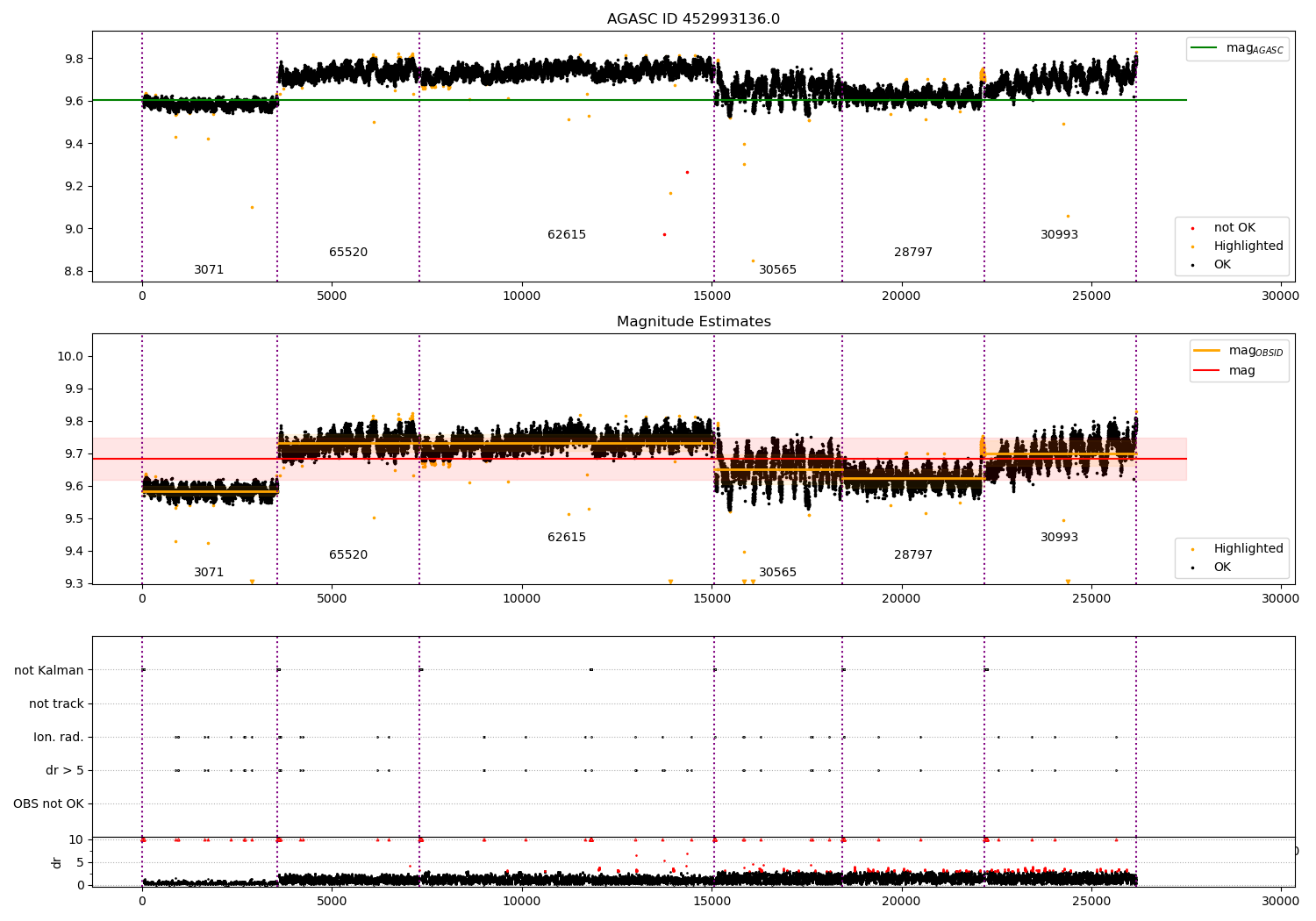Screen dimensions: 1316x921
Task: Click the 'dr > 5' row label
Action: tap(65, 771)
